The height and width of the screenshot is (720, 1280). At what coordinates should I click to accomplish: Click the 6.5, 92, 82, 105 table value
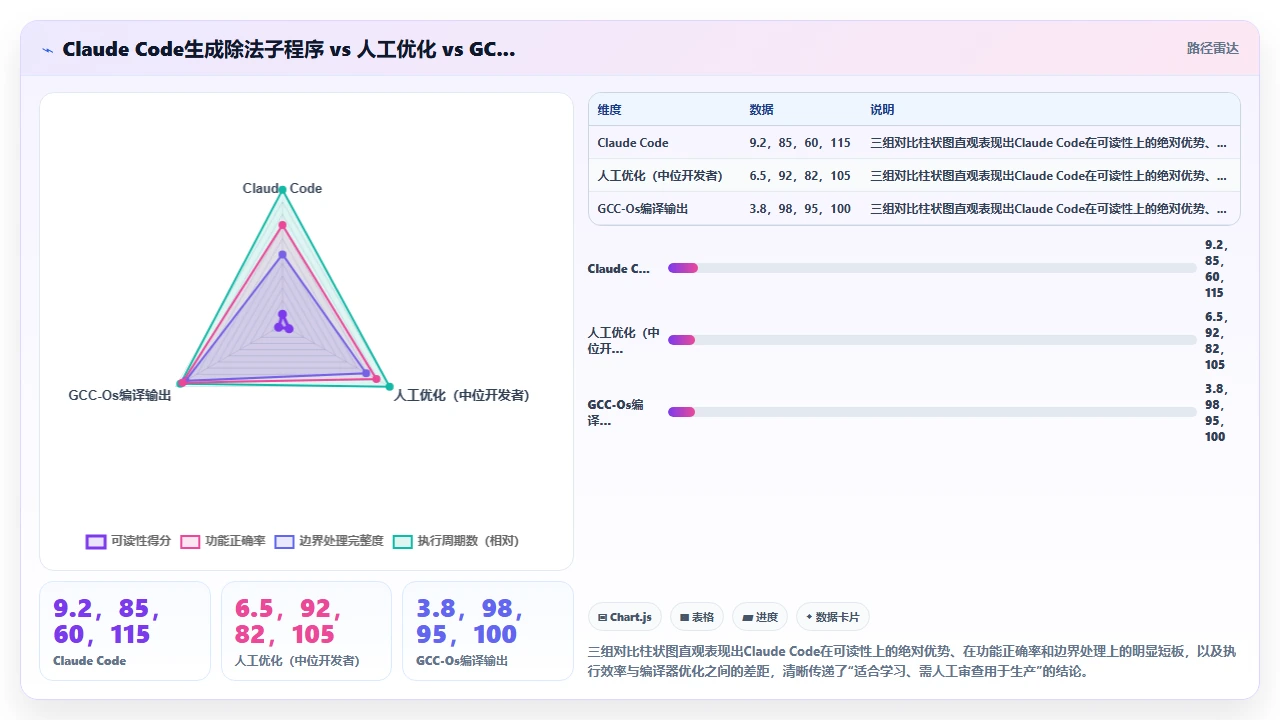(800, 176)
